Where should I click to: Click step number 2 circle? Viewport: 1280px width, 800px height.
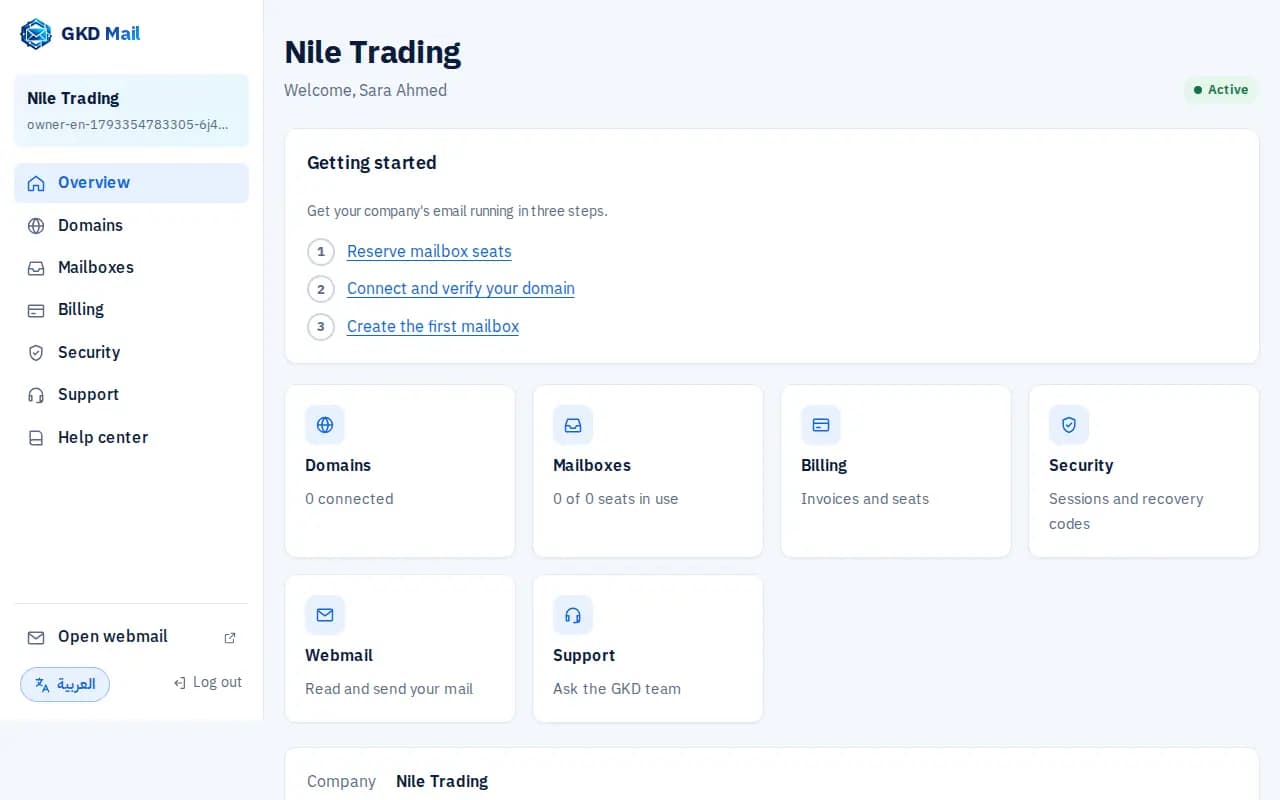(321, 289)
